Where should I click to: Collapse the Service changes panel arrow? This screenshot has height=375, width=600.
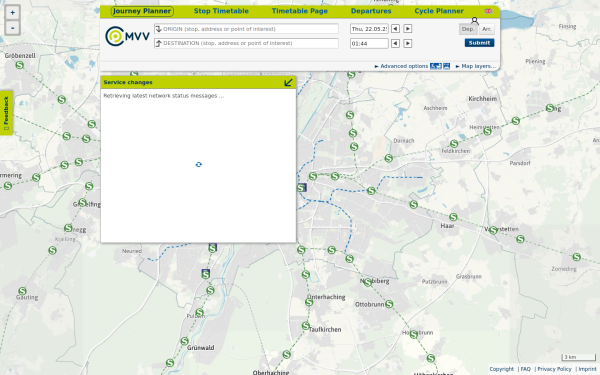[289, 82]
